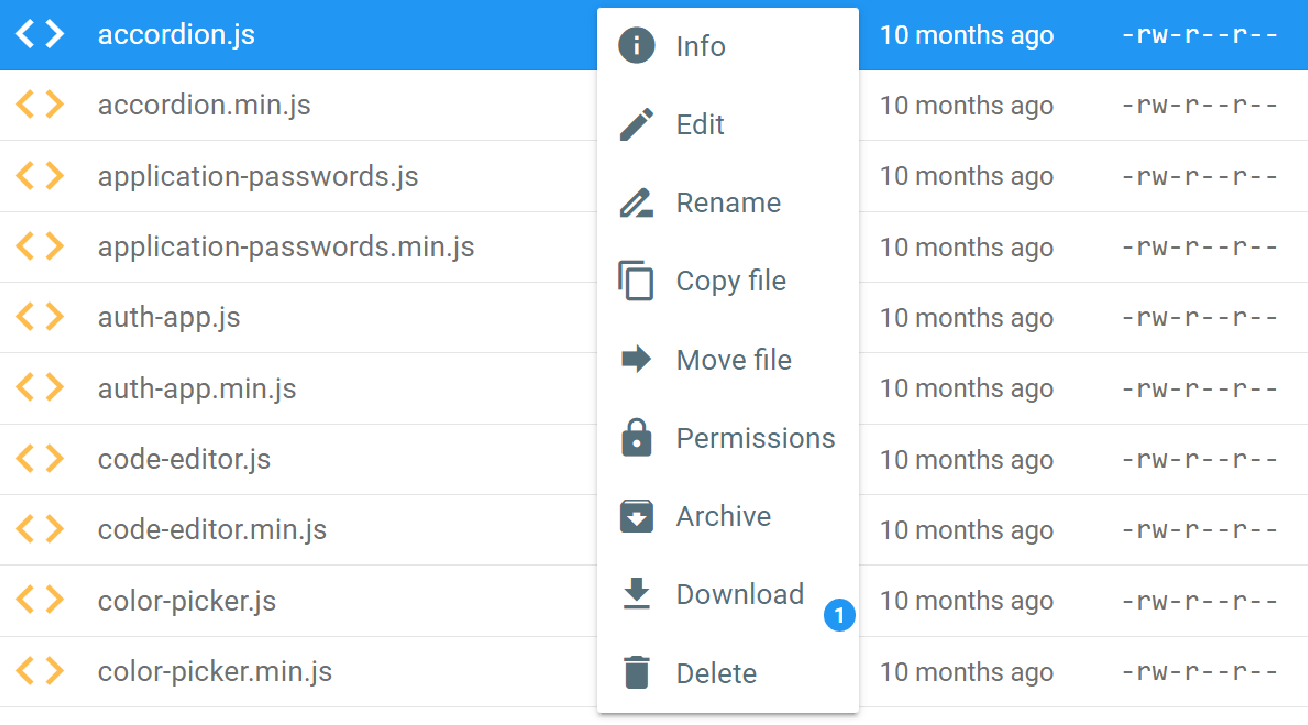Click the Move file arrow icon
This screenshot has height=725, width=1308.
(x=637, y=359)
